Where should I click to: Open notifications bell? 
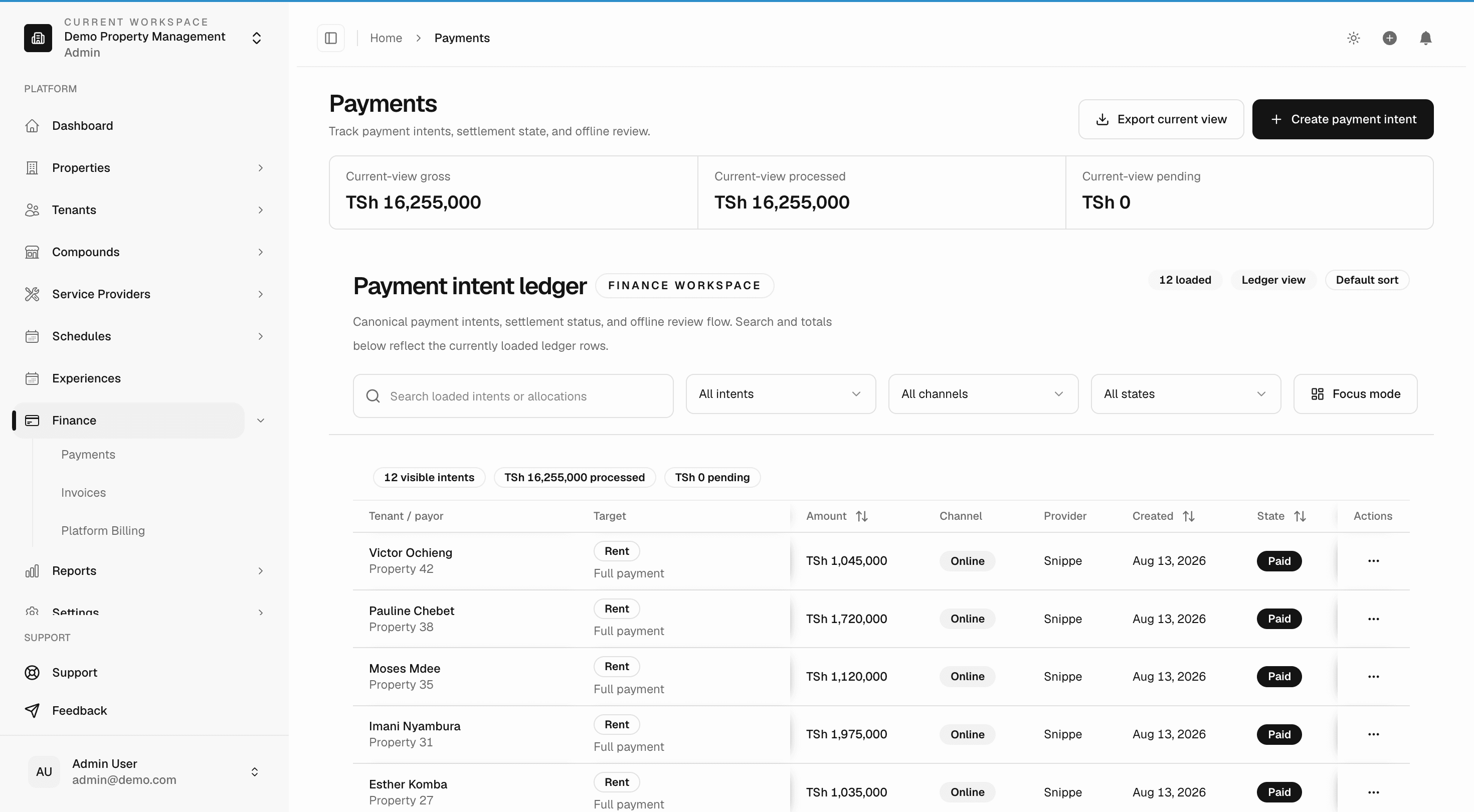(1425, 38)
